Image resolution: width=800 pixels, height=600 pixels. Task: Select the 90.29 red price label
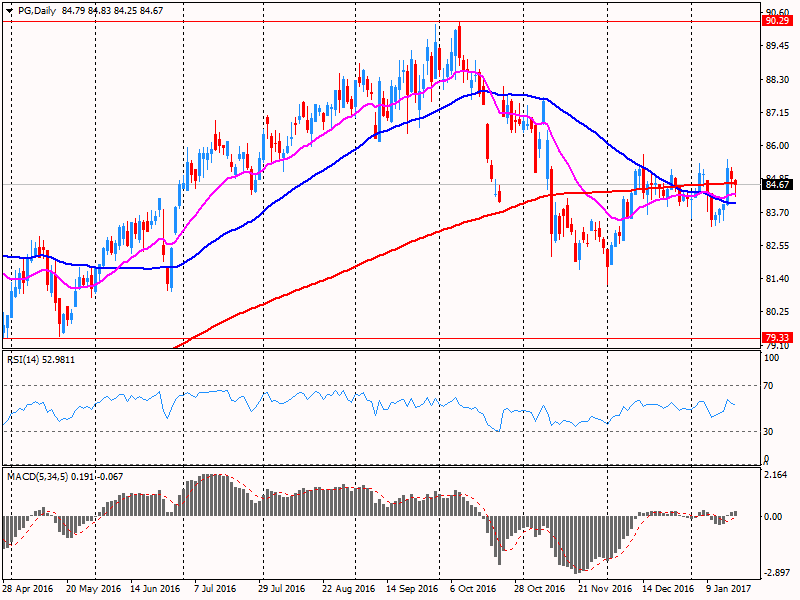[777, 21]
